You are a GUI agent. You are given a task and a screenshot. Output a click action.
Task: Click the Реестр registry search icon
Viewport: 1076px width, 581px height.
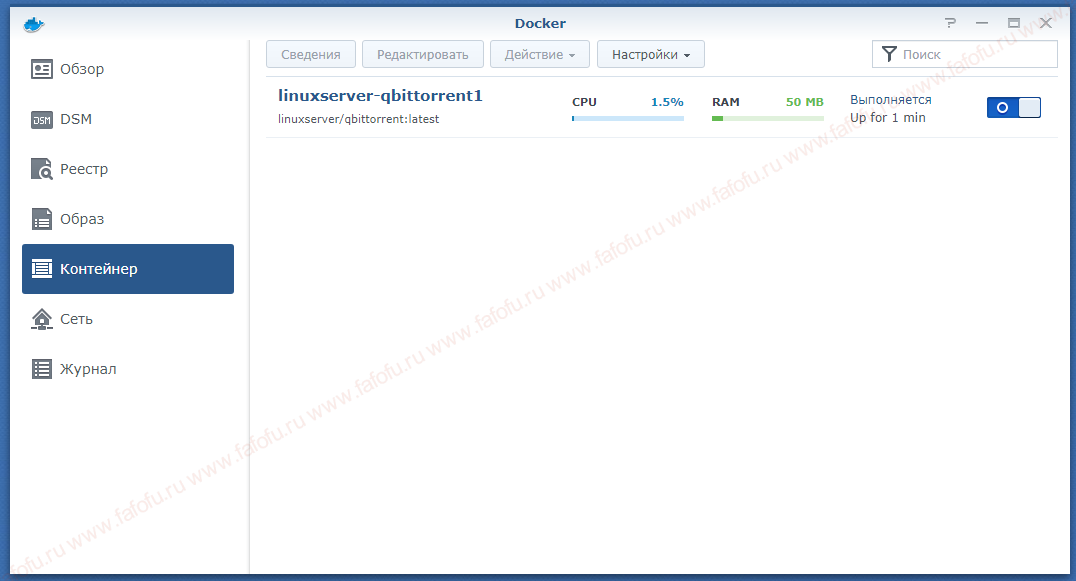(x=42, y=169)
